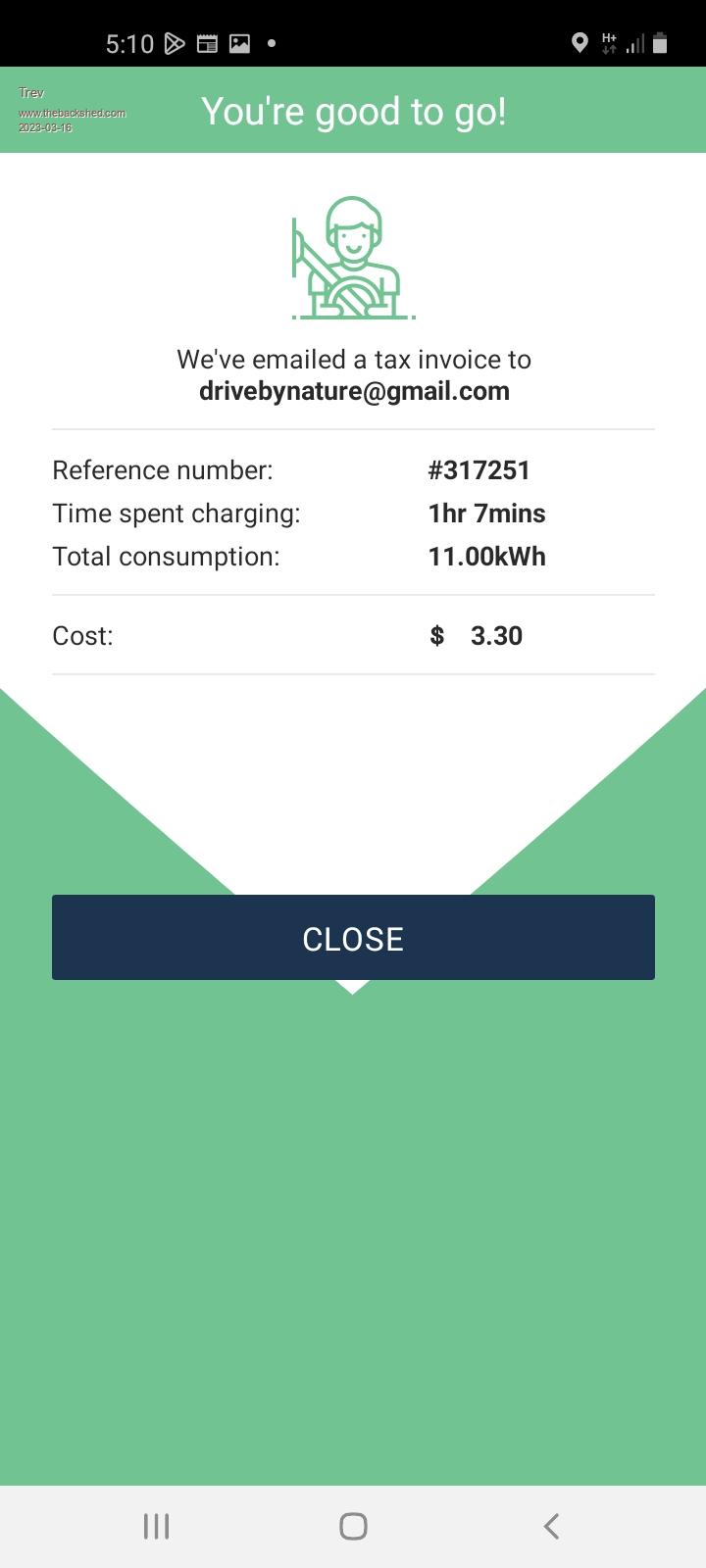
Task: Tap the Play Store notification icon
Action: click(x=175, y=43)
